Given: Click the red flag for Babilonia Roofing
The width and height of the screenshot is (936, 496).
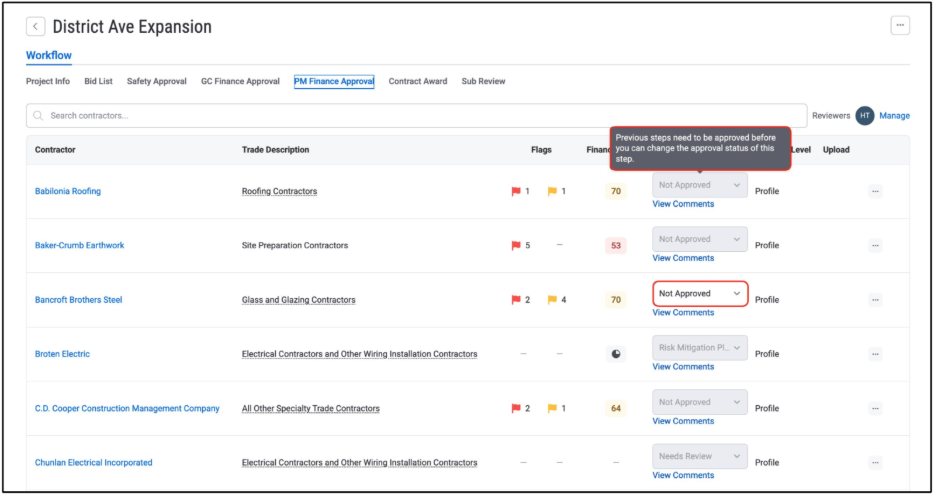Looking at the screenshot, I should 516,192.
